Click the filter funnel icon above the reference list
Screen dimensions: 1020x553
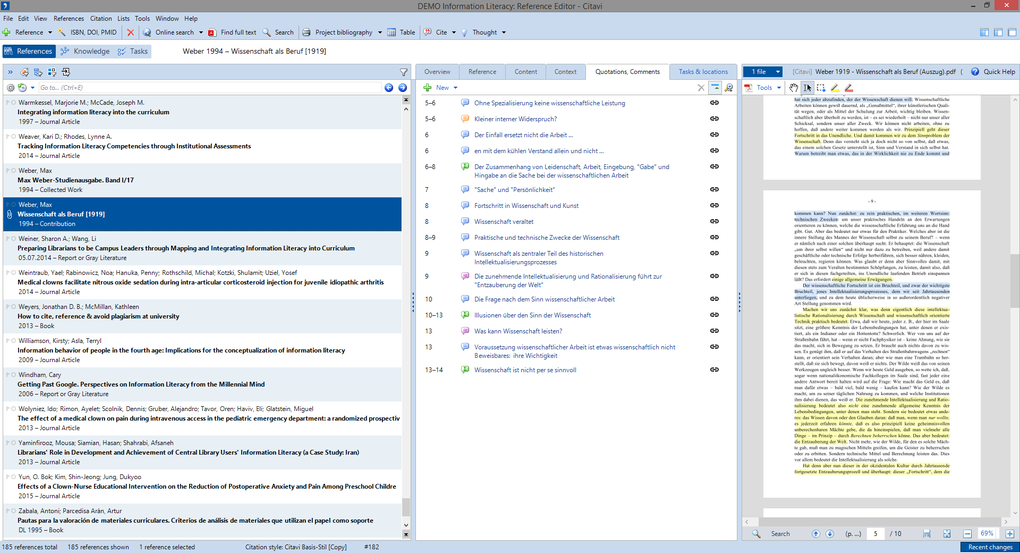403,72
